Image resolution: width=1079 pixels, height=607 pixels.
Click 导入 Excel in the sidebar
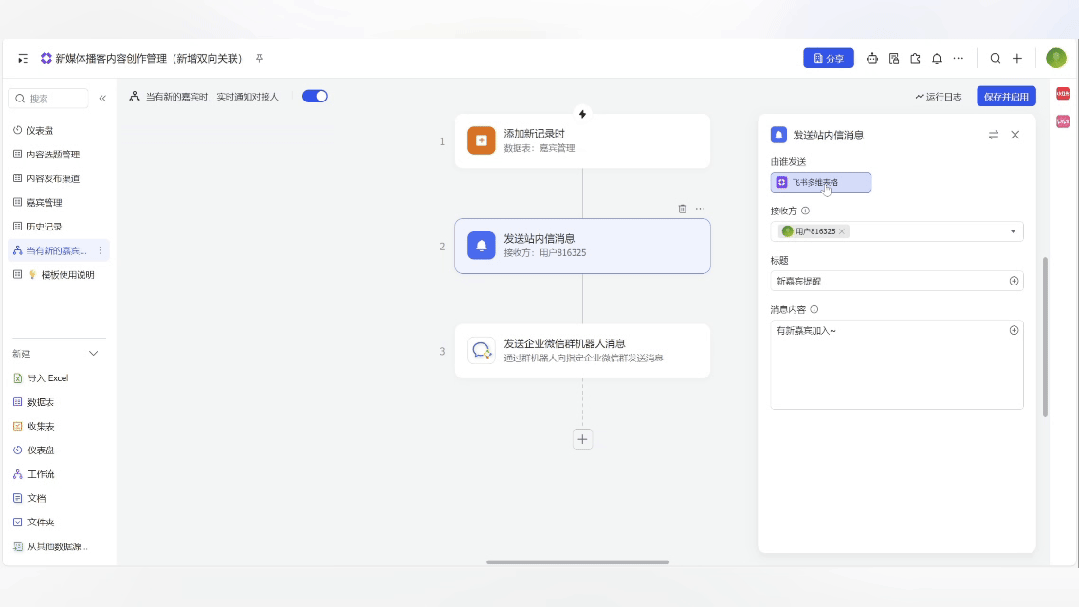pos(44,378)
